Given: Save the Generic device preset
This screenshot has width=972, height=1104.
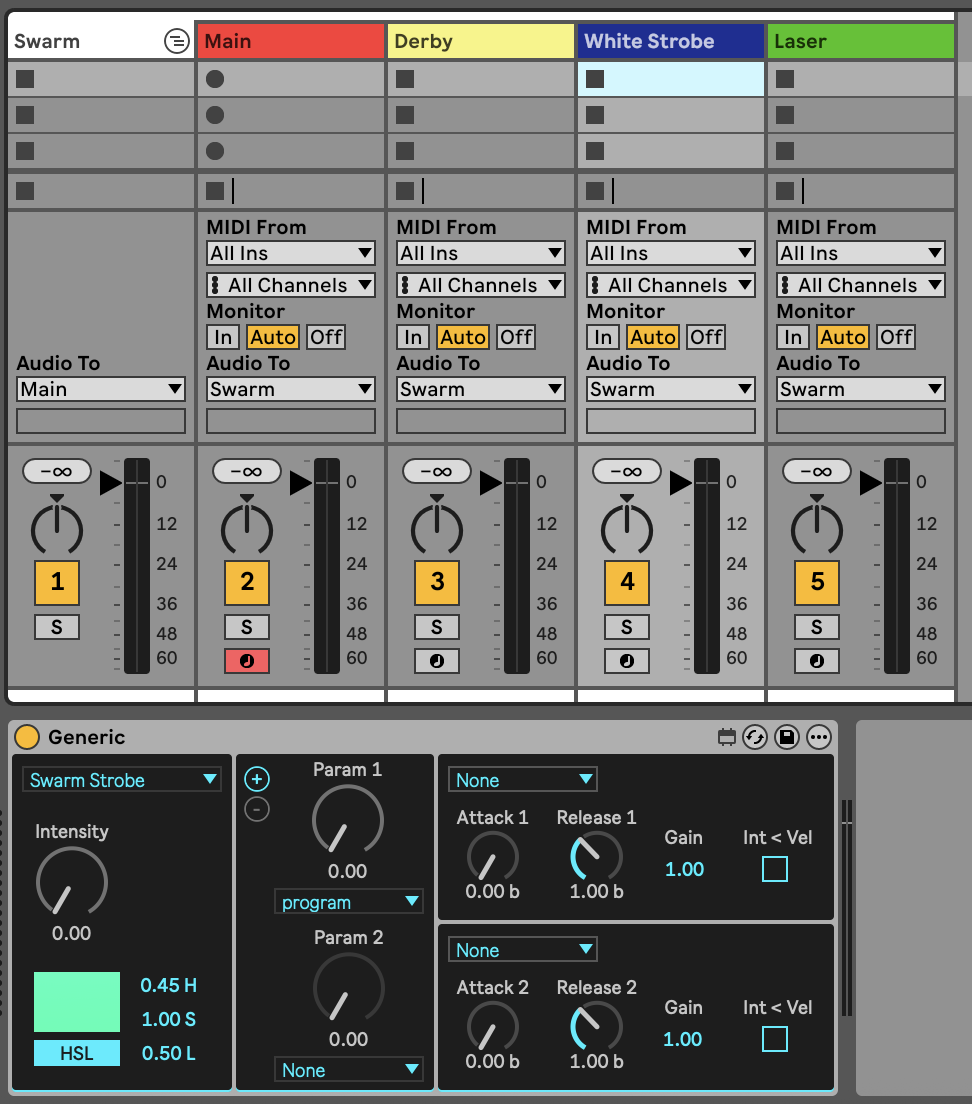Looking at the screenshot, I should [x=787, y=737].
